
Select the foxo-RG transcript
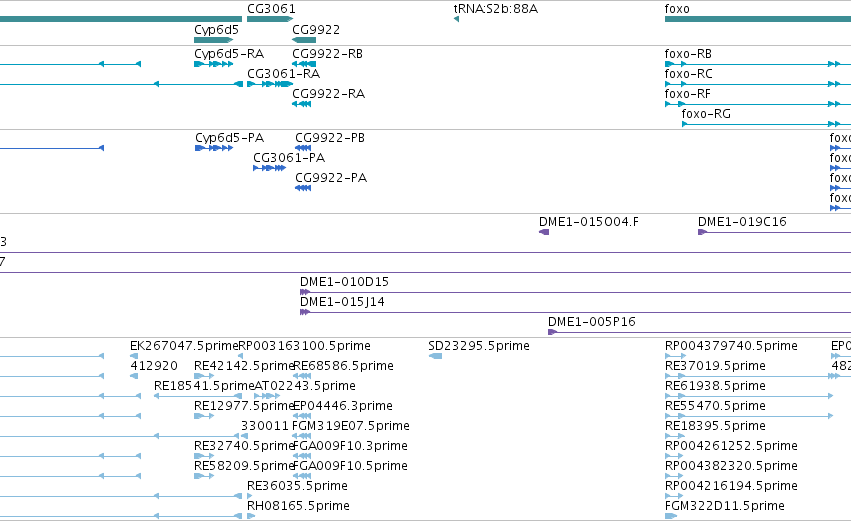click(x=706, y=114)
